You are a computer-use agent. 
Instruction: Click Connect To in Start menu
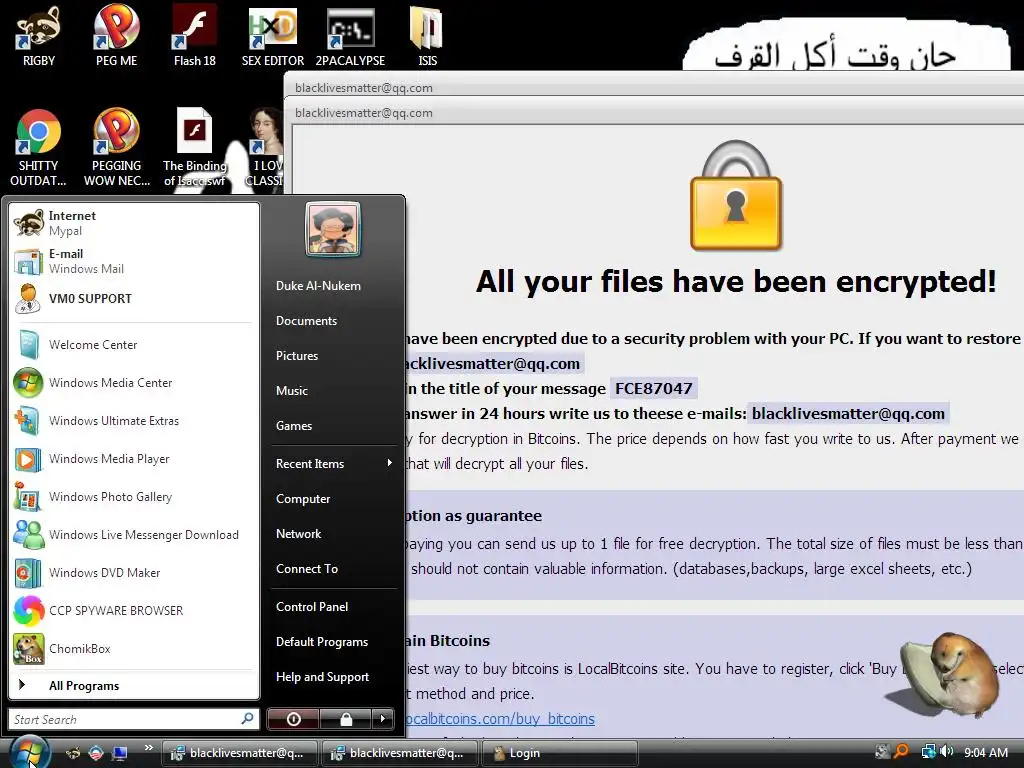[307, 569]
